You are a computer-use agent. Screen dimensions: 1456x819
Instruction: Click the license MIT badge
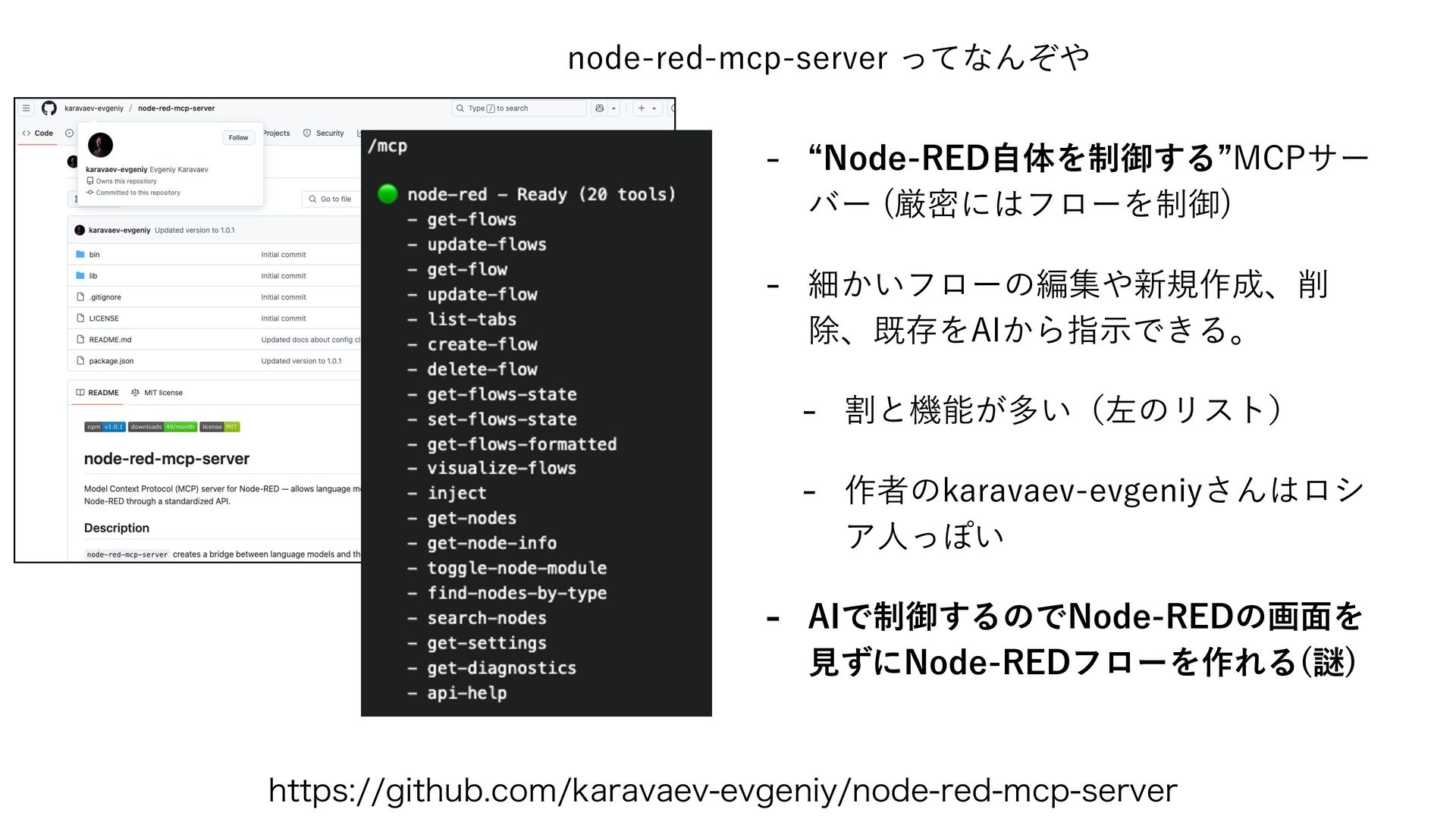[x=220, y=427]
